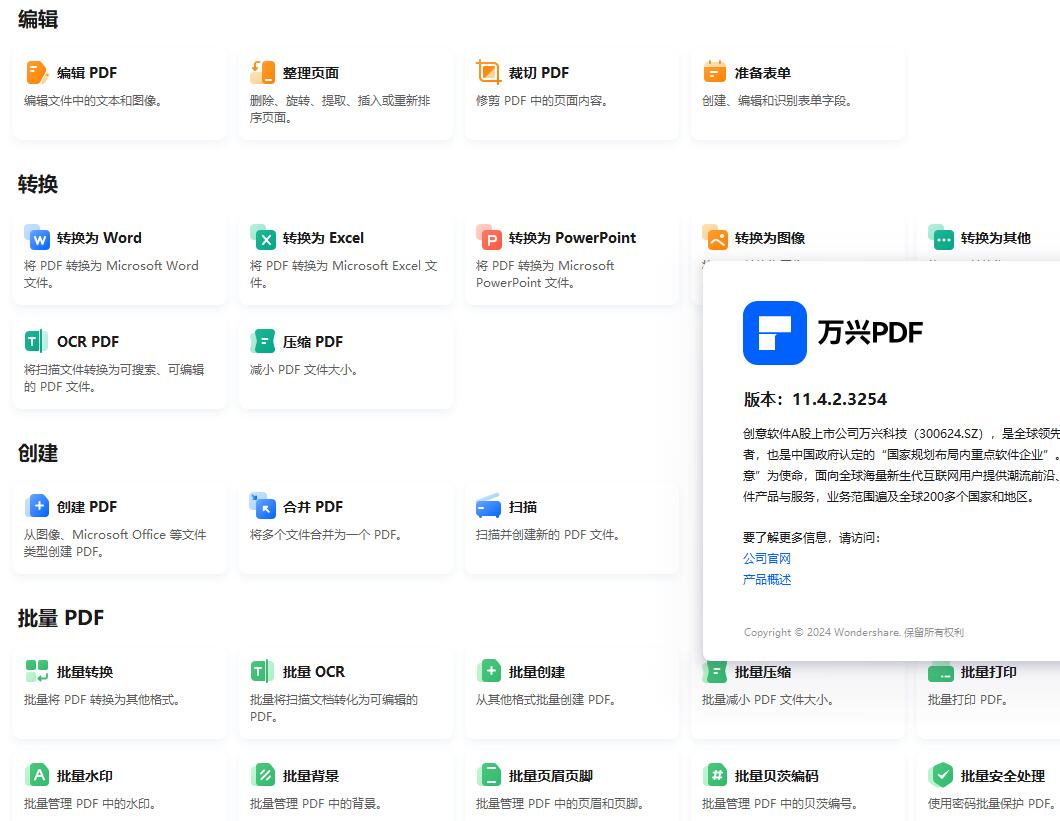Click the 批量 OCR icon
The height and width of the screenshot is (821, 1060).
[x=262, y=671]
